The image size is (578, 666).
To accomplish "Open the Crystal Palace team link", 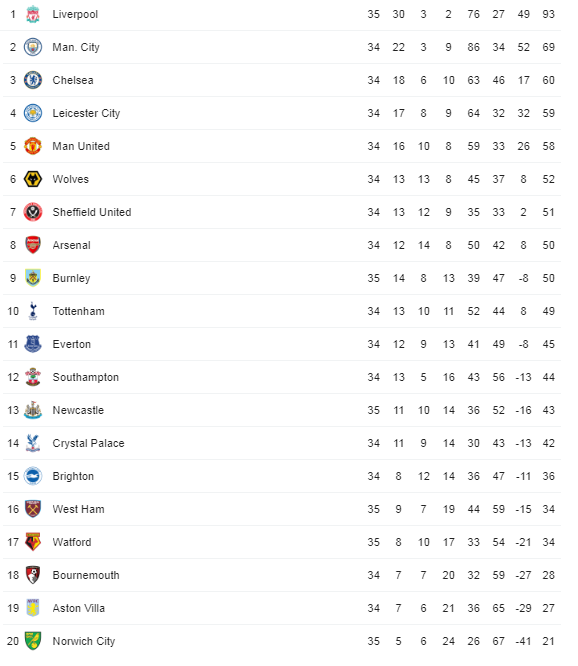I will click(x=88, y=443).
